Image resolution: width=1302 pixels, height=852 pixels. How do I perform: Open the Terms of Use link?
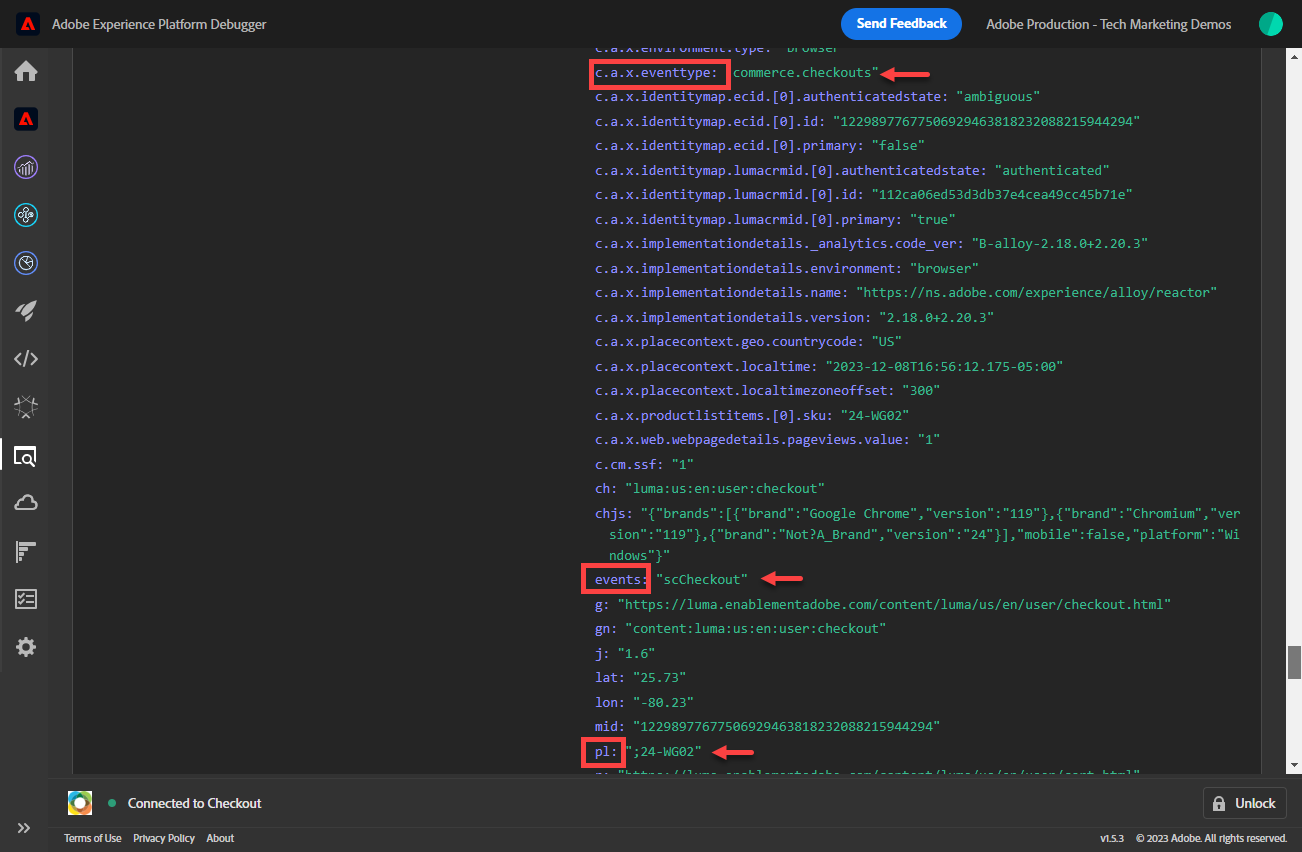click(x=93, y=838)
